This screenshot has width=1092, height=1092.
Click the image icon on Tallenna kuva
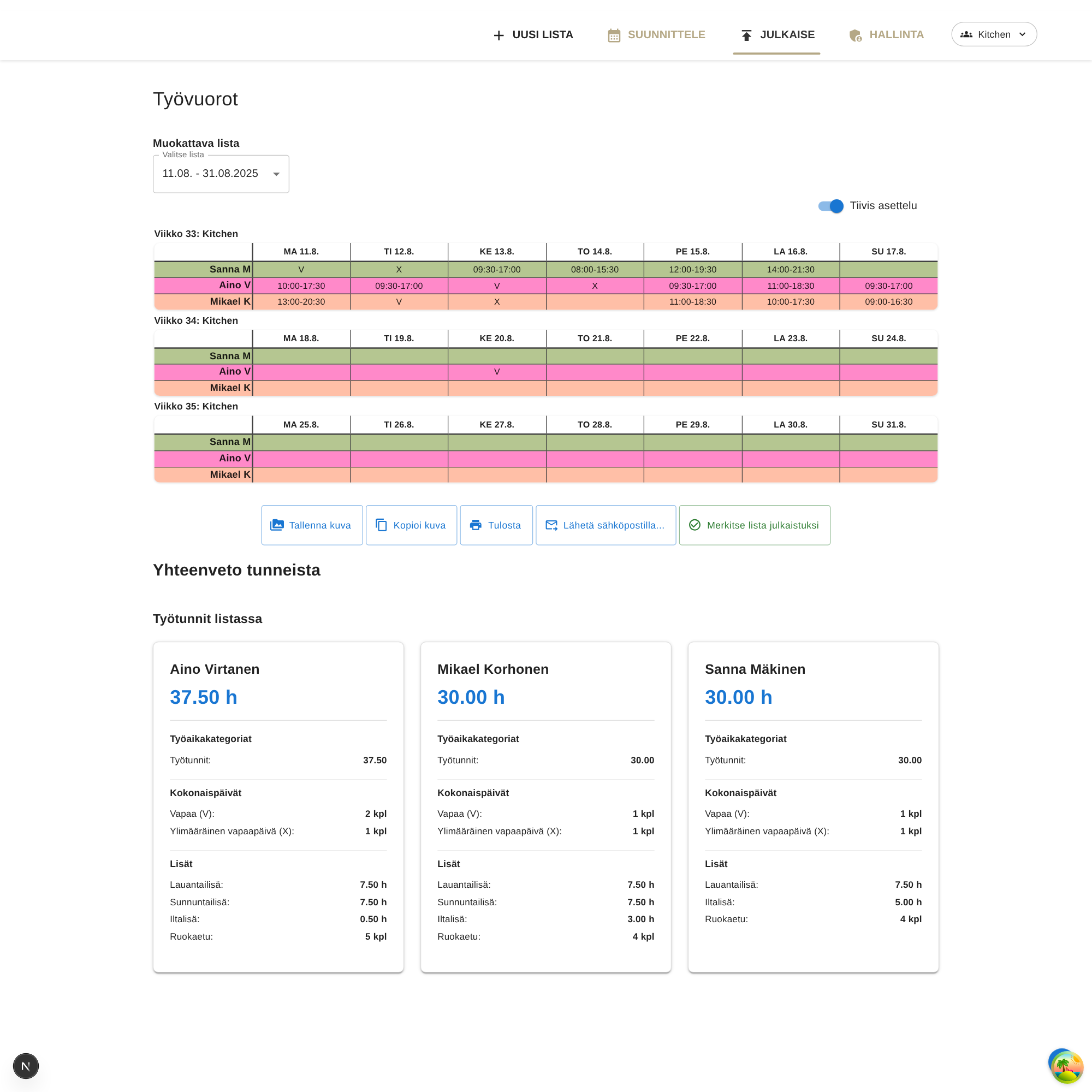(x=277, y=525)
